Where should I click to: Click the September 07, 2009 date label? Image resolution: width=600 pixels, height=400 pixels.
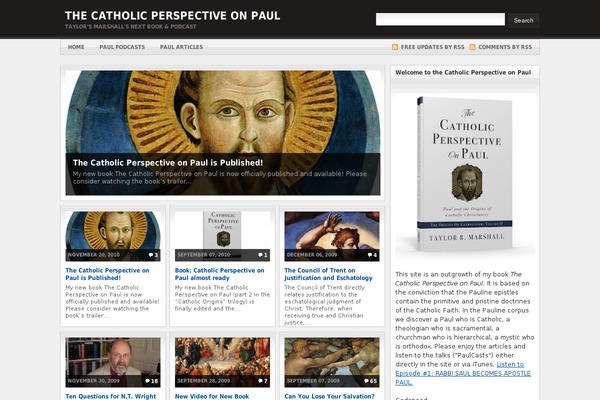click(x=313, y=381)
